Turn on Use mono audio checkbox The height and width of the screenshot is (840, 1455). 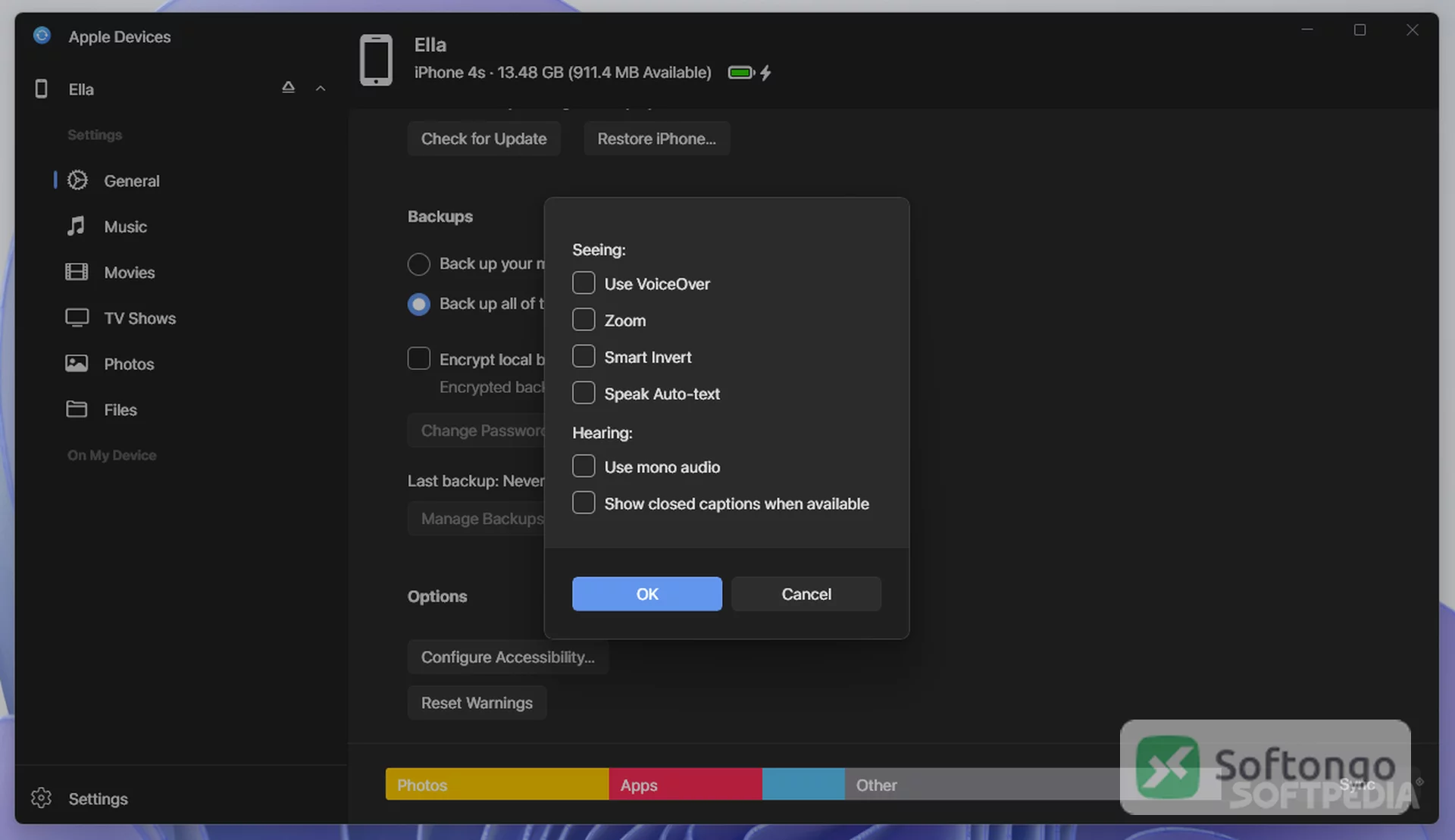pos(584,466)
